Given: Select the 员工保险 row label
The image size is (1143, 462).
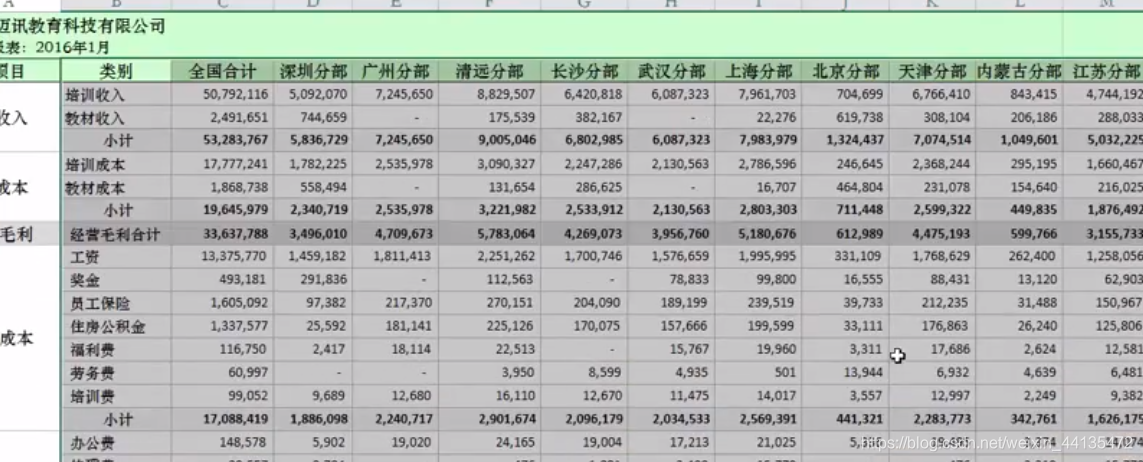Looking at the screenshot, I should (117, 304).
